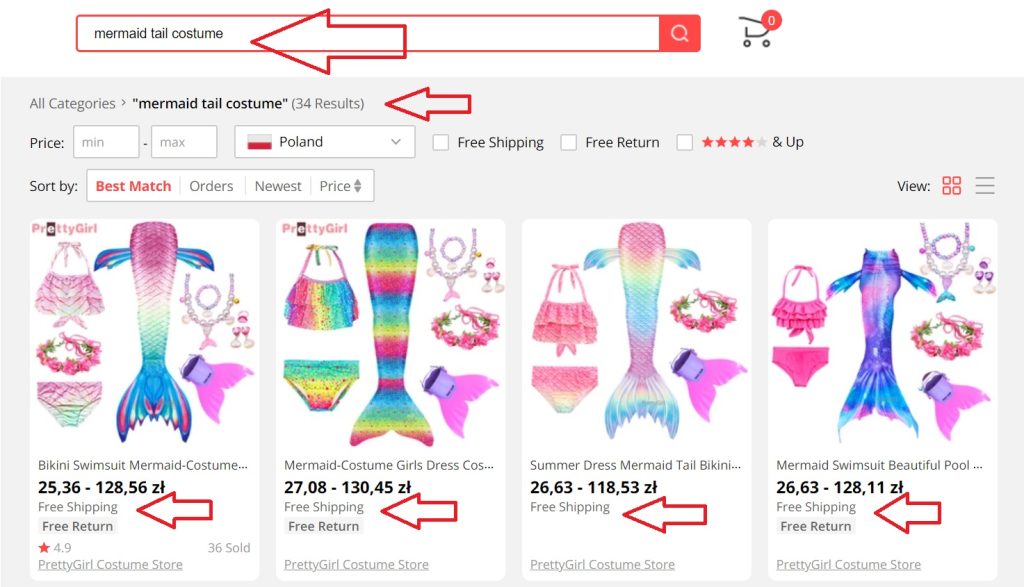1024x587 pixels.
Task: Click Free Return badge on second product
Action: (323, 526)
